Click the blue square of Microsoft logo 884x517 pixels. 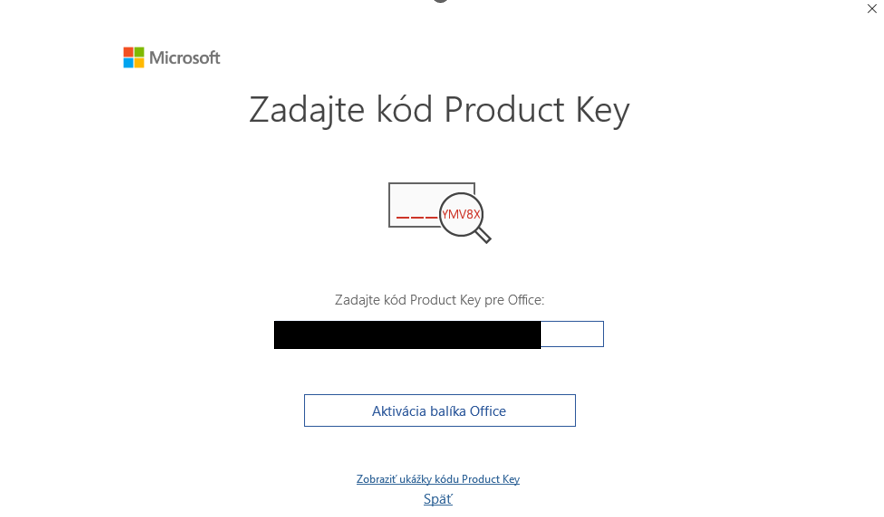pyautogui.click(x=129, y=63)
